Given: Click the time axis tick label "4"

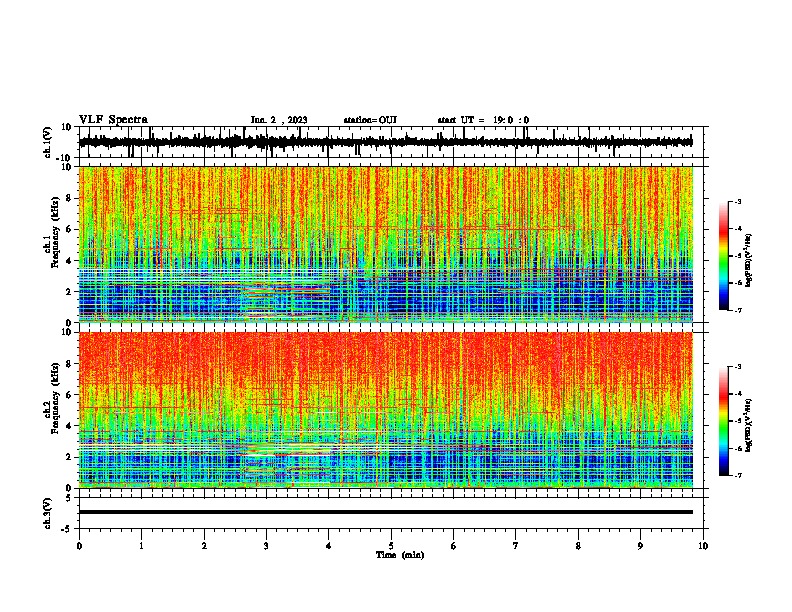Looking at the screenshot, I should point(329,546).
